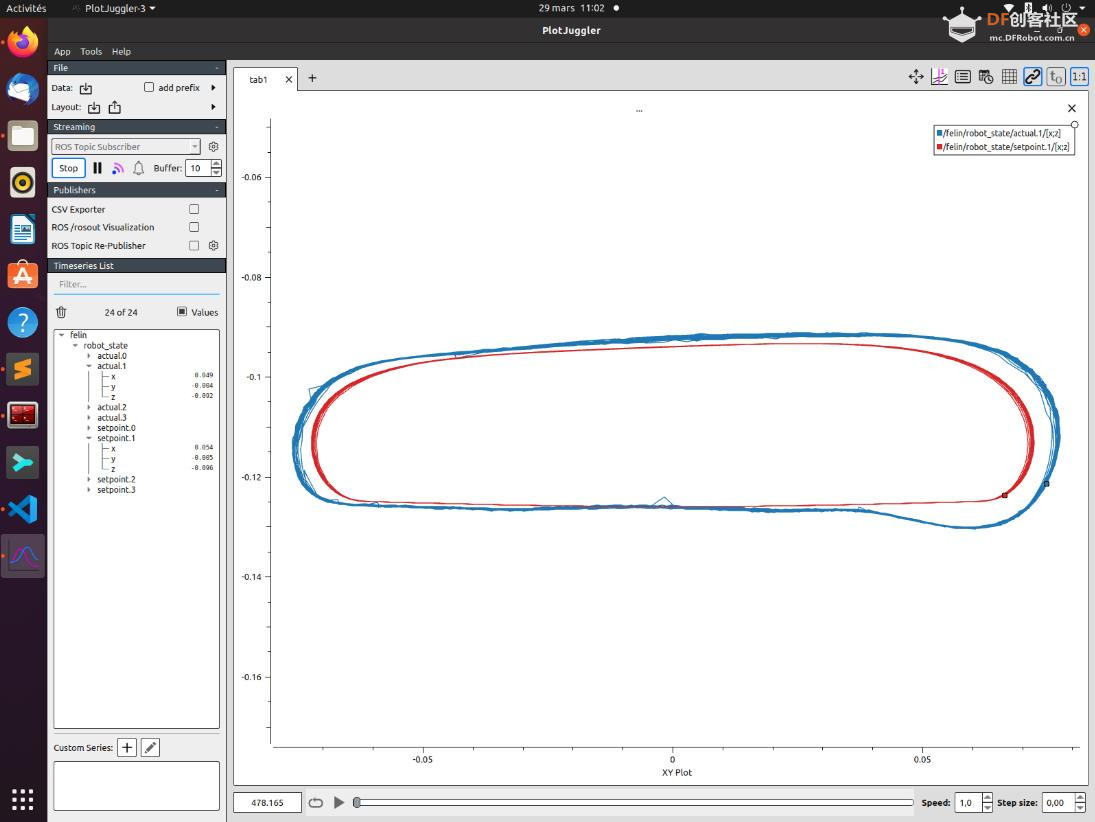Expand the actual.0 tree node
Screen dimensions: 1095x822
pyautogui.click(x=89, y=355)
